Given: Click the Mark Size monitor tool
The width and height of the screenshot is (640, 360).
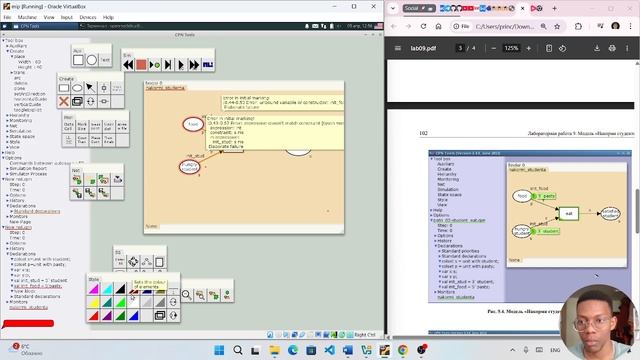Looking at the screenshot, I should pyautogui.click(x=82, y=127).
